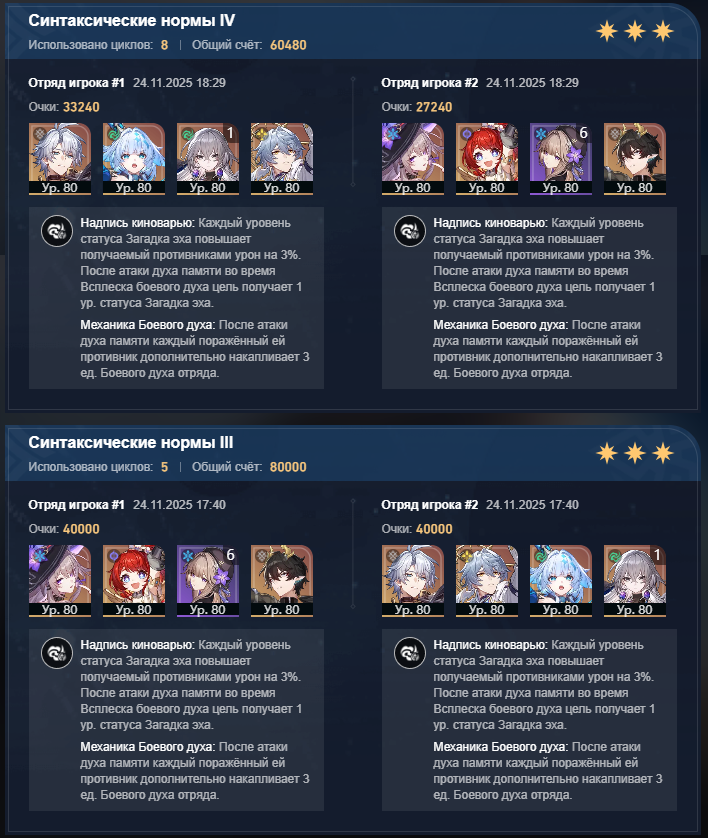Select the purple-background character with badge 6 in нормы III
Viewport: 708px width, 838px height.
(x=208, y=581)
